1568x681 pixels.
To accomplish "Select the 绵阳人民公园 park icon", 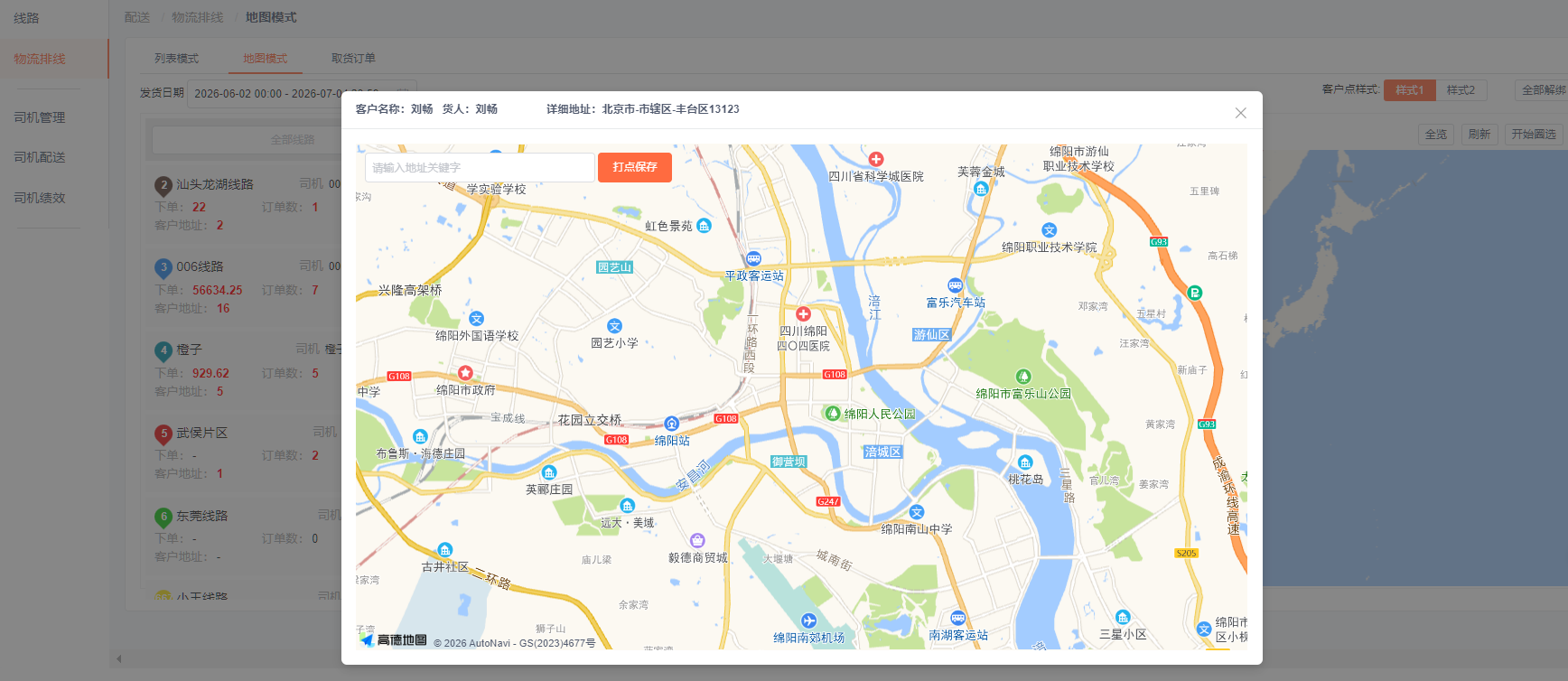I will click(834, 413).
